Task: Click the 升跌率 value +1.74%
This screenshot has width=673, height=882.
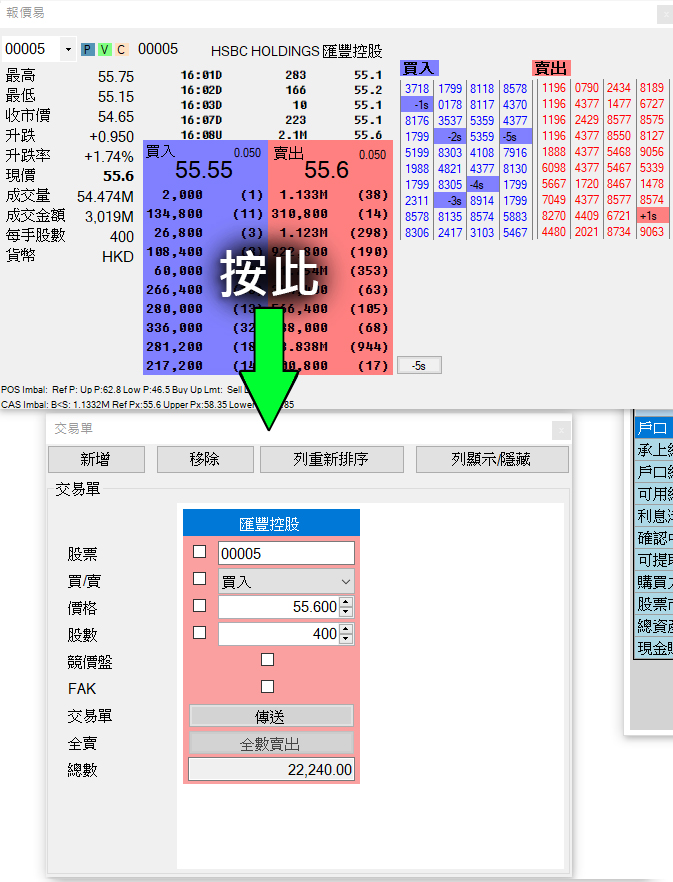Action: tap(109, 156)
